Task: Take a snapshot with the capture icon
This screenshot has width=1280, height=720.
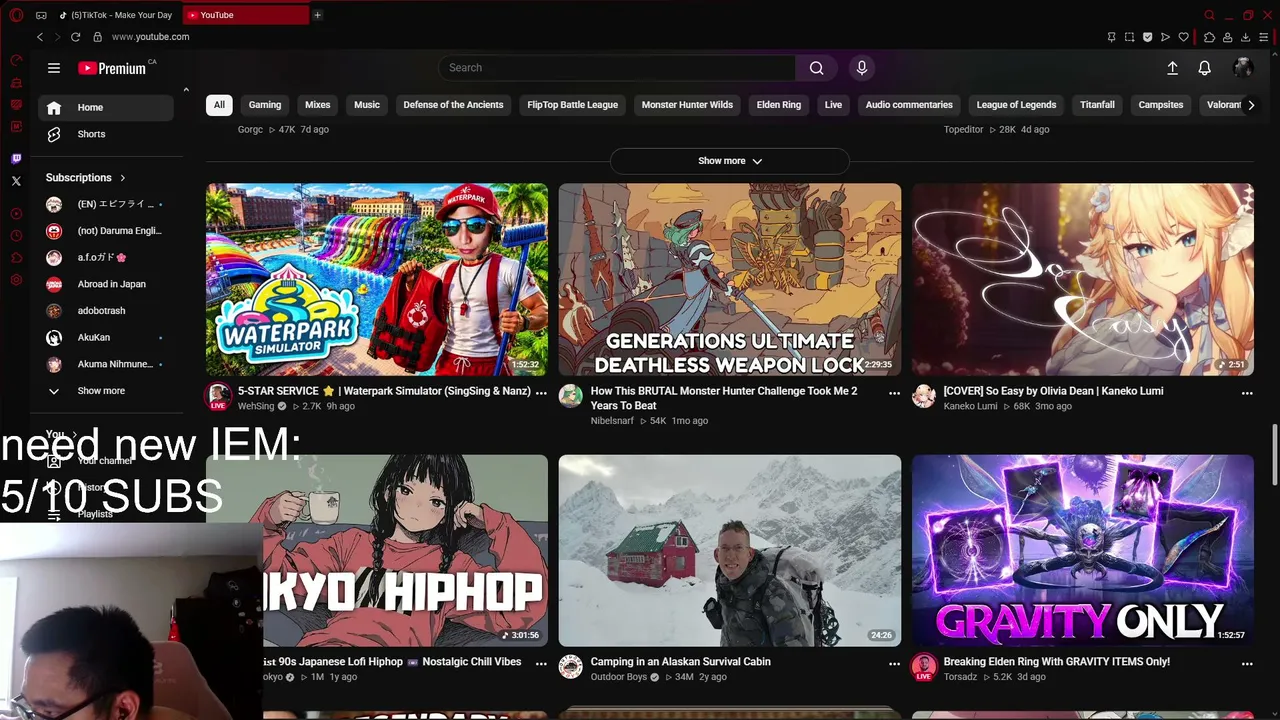Action: point(1129,37)
